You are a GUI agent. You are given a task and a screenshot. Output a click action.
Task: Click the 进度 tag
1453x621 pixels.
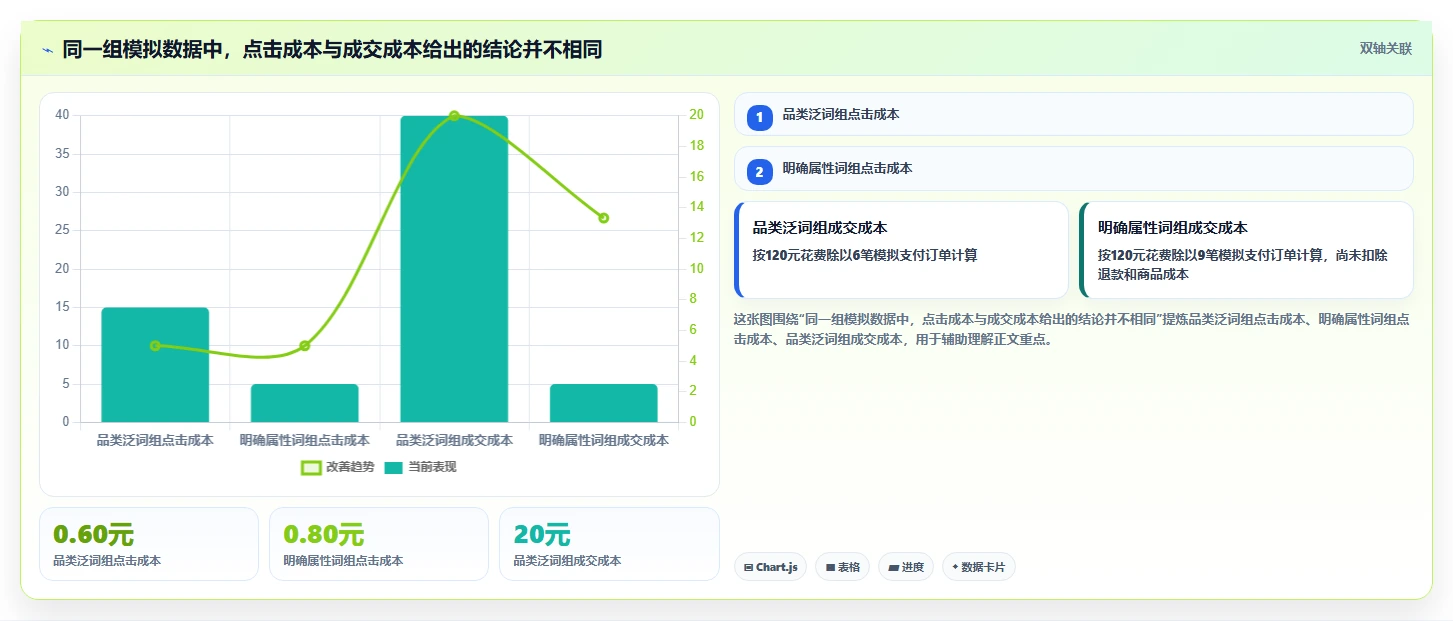[906, 567]
